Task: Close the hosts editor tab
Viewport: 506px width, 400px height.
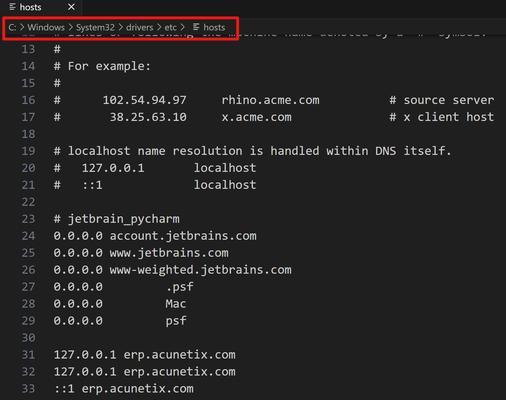Action: (x=71, y=7)
